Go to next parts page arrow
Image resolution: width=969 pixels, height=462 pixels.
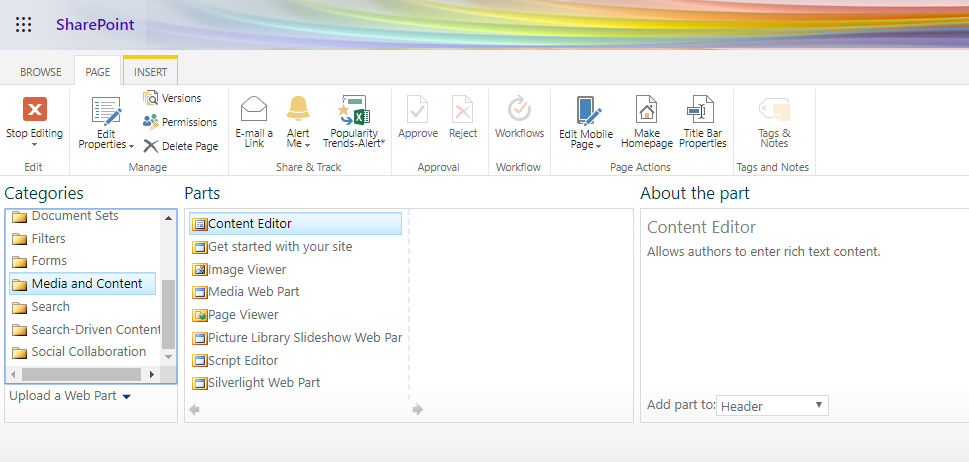click(418, 410)
